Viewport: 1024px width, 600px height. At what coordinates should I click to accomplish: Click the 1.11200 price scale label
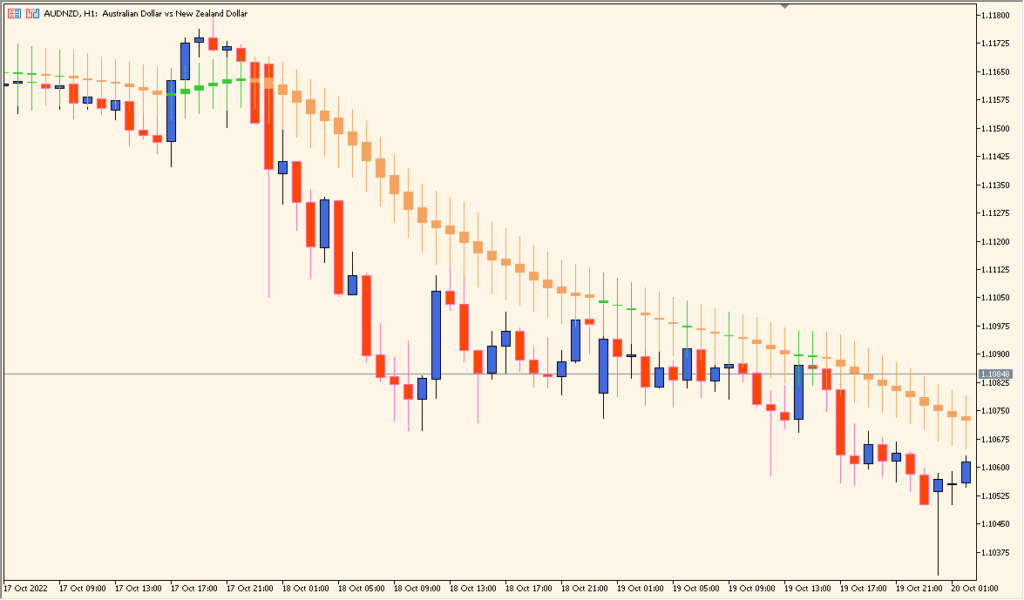point(998,241)
